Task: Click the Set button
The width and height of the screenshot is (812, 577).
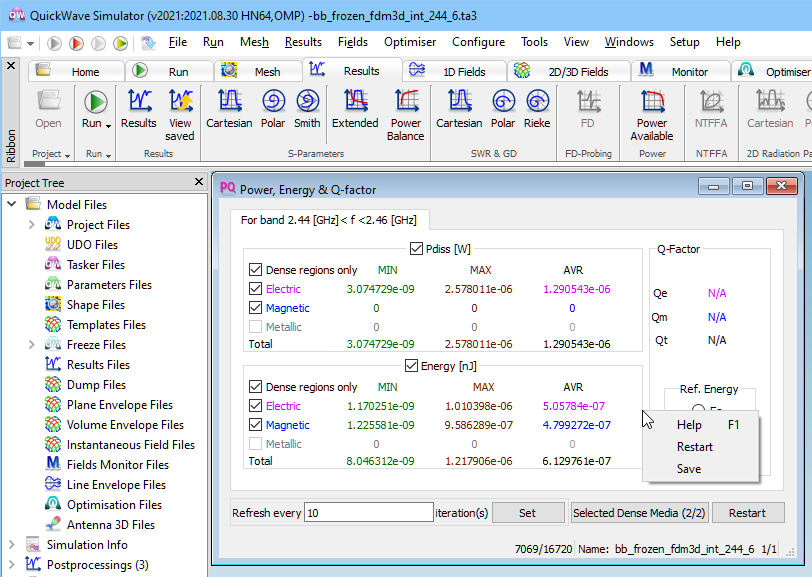Action: [528, 513]
